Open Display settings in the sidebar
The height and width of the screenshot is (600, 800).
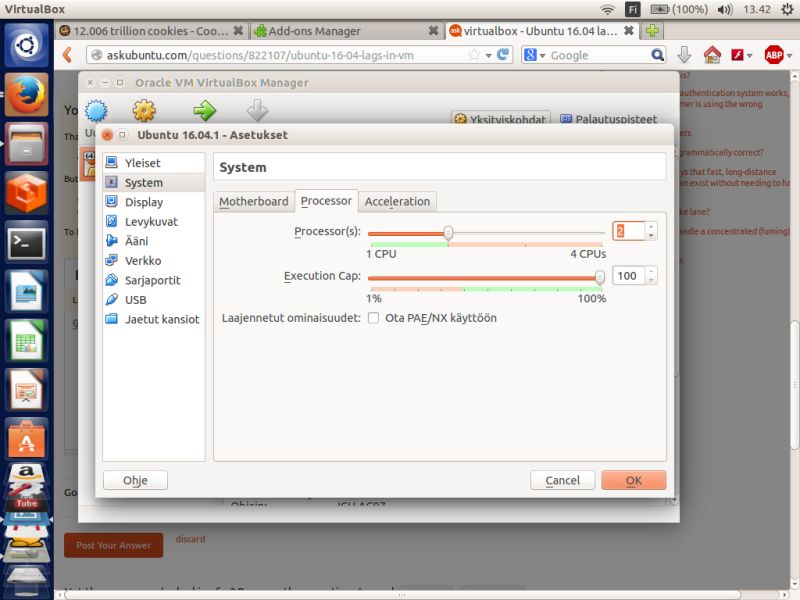[145, 202]
